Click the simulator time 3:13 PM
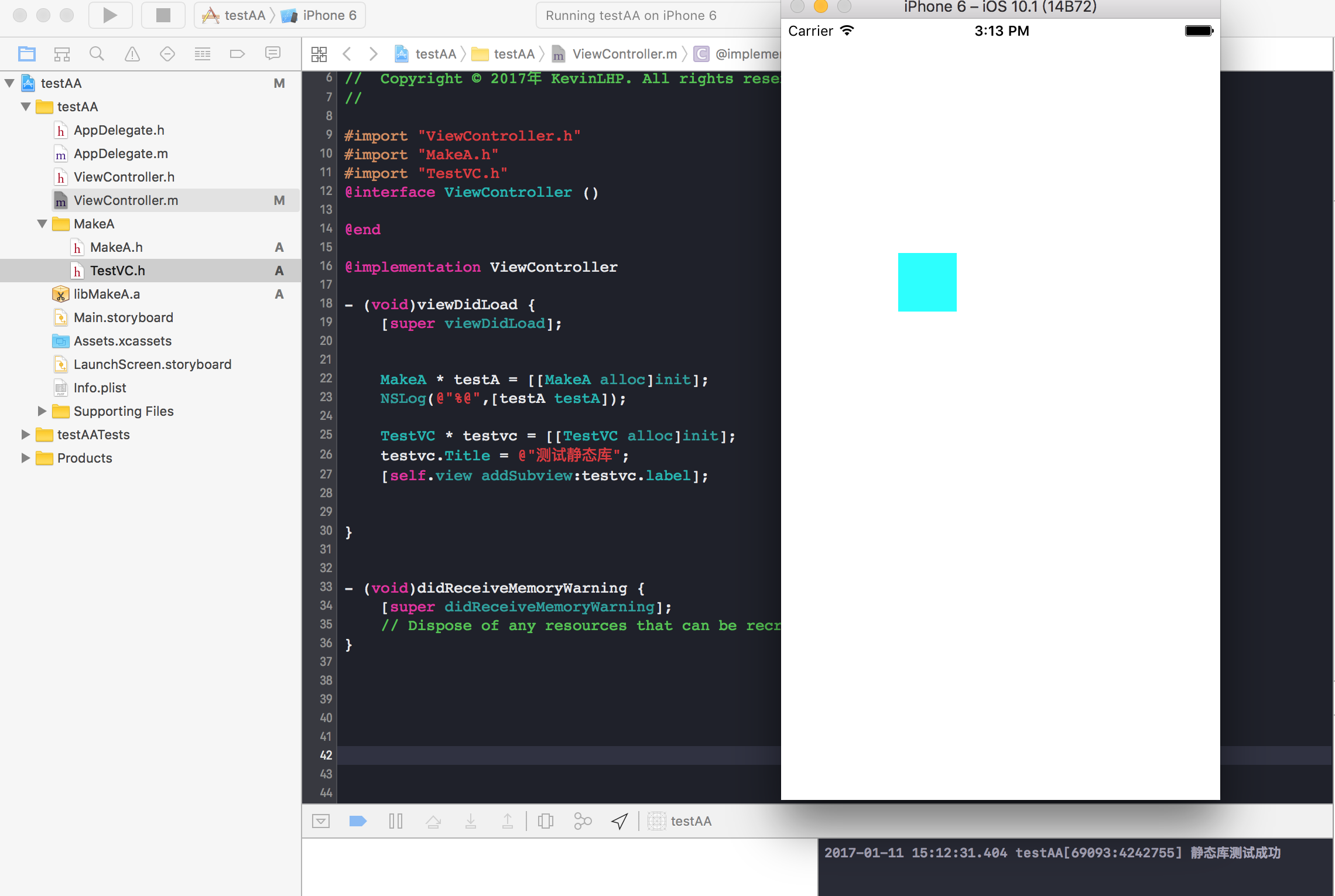The height and width of the screenshot is (896, 1335). click(x=1001, y=31)
